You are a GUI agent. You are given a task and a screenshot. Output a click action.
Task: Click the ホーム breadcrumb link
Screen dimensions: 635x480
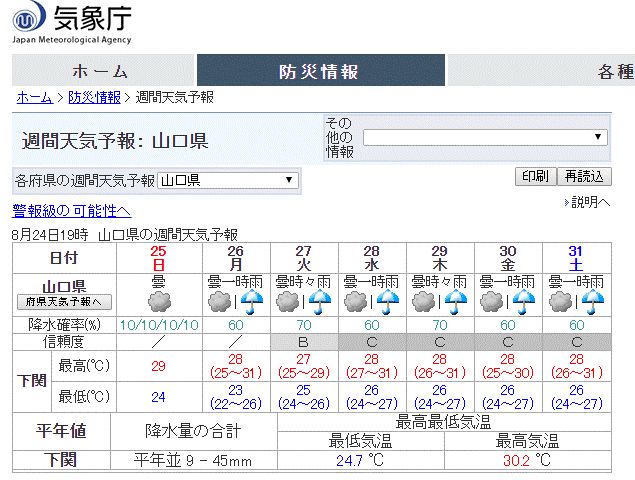pyautogui.click(x=34, y=97)
